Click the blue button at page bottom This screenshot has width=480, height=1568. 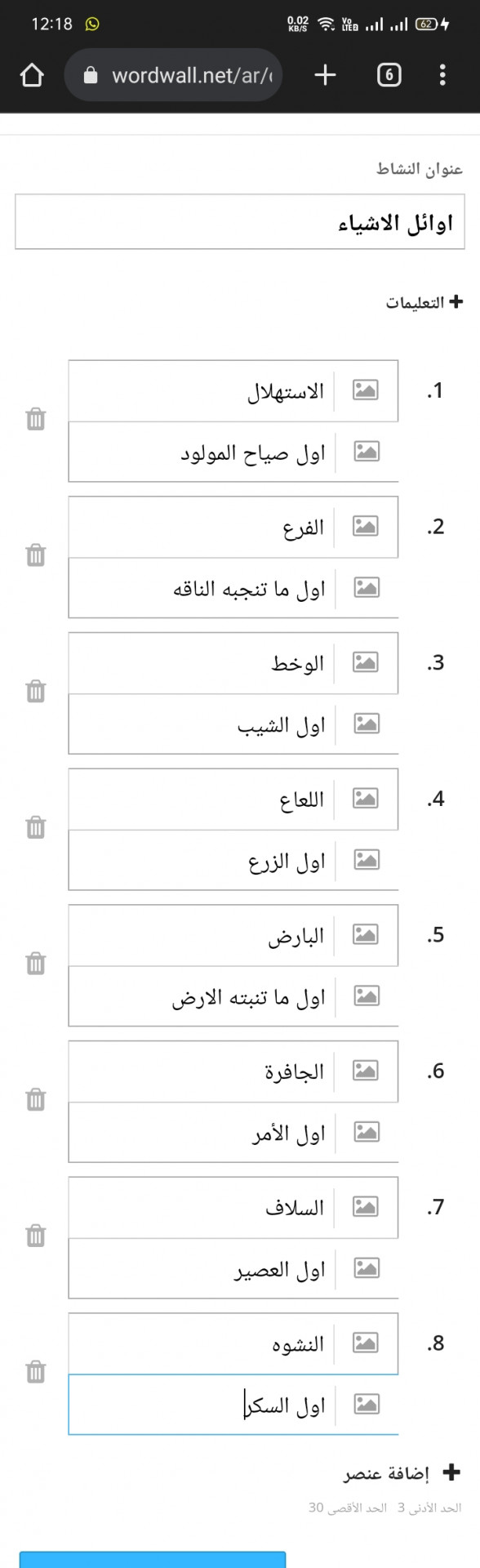pos(153,1559)
